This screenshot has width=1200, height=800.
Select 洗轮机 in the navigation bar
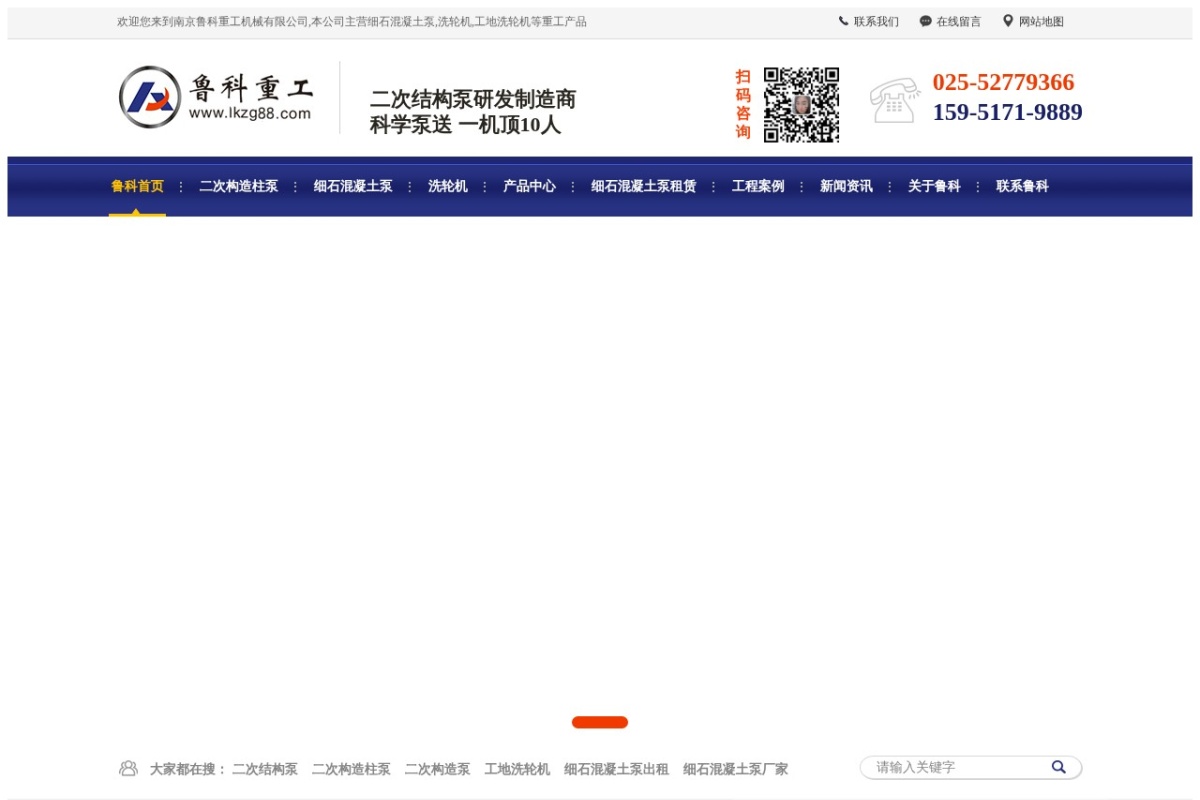point(448,186)
